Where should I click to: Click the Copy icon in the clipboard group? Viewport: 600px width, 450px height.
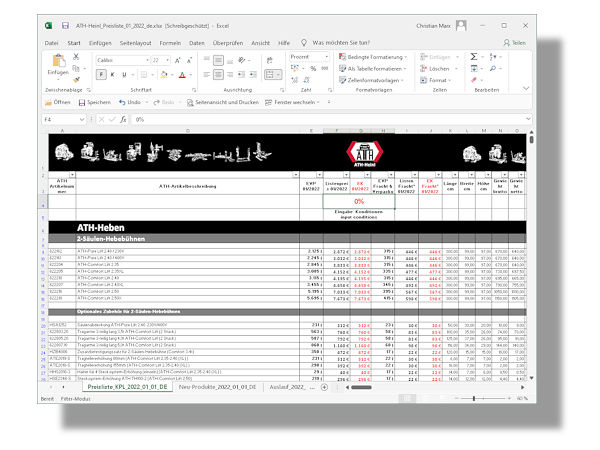(x=76, y=68)
